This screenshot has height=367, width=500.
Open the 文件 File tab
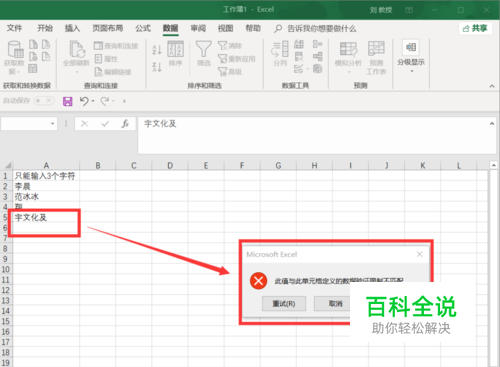[14, 28]
